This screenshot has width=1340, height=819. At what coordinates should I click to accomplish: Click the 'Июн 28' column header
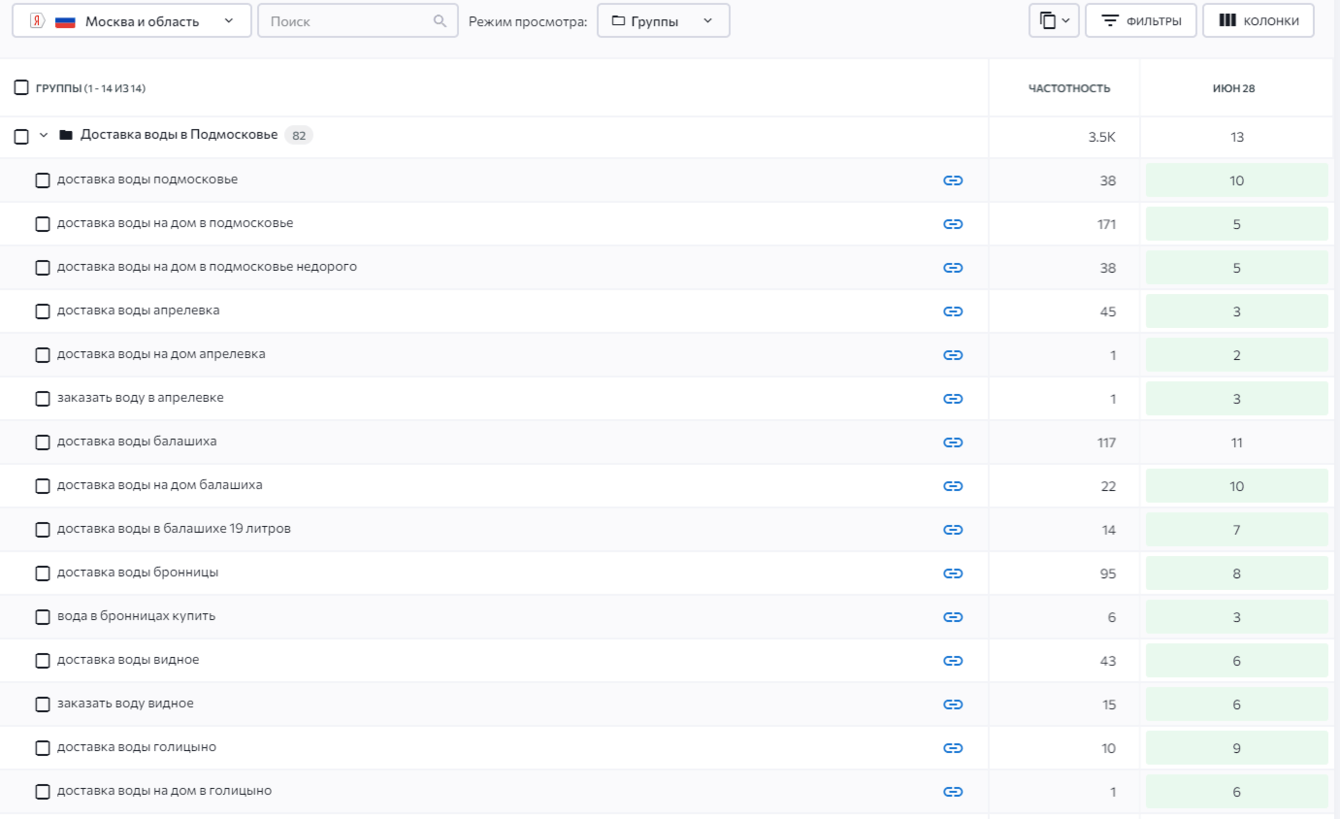click(1233, 88)
